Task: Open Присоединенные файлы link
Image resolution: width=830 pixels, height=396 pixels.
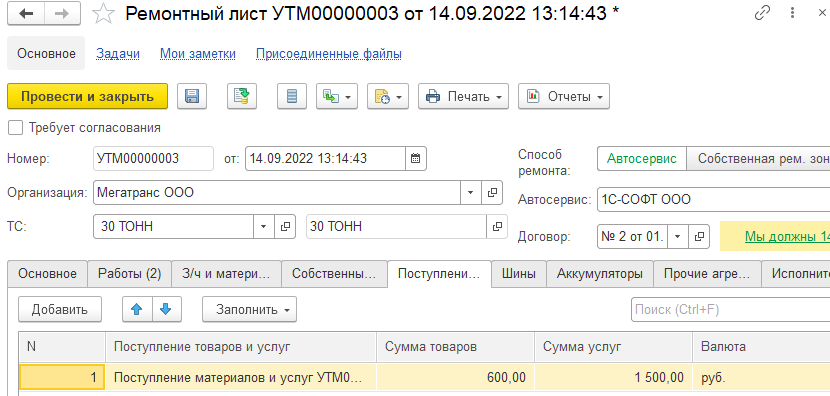Action: coord(329,53)
